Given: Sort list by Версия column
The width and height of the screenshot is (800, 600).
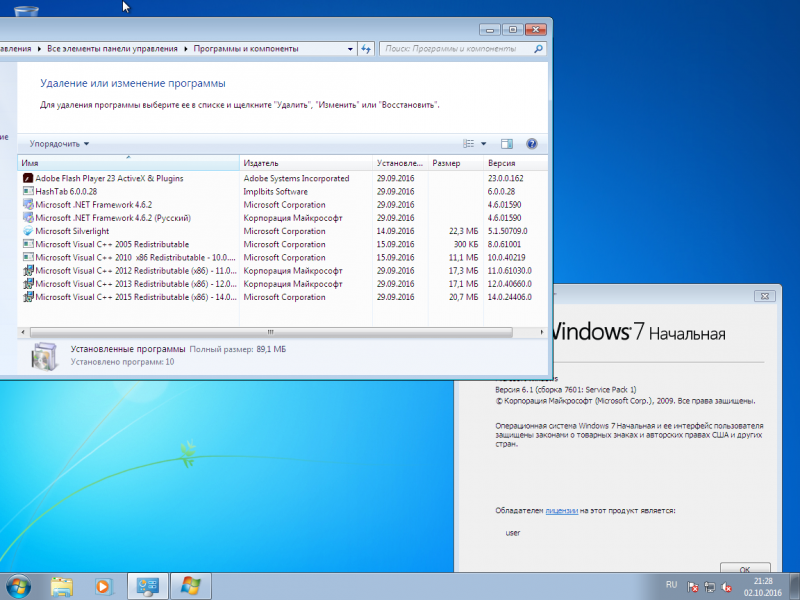Looking at the screenshot, I should (x=515, y=163).
